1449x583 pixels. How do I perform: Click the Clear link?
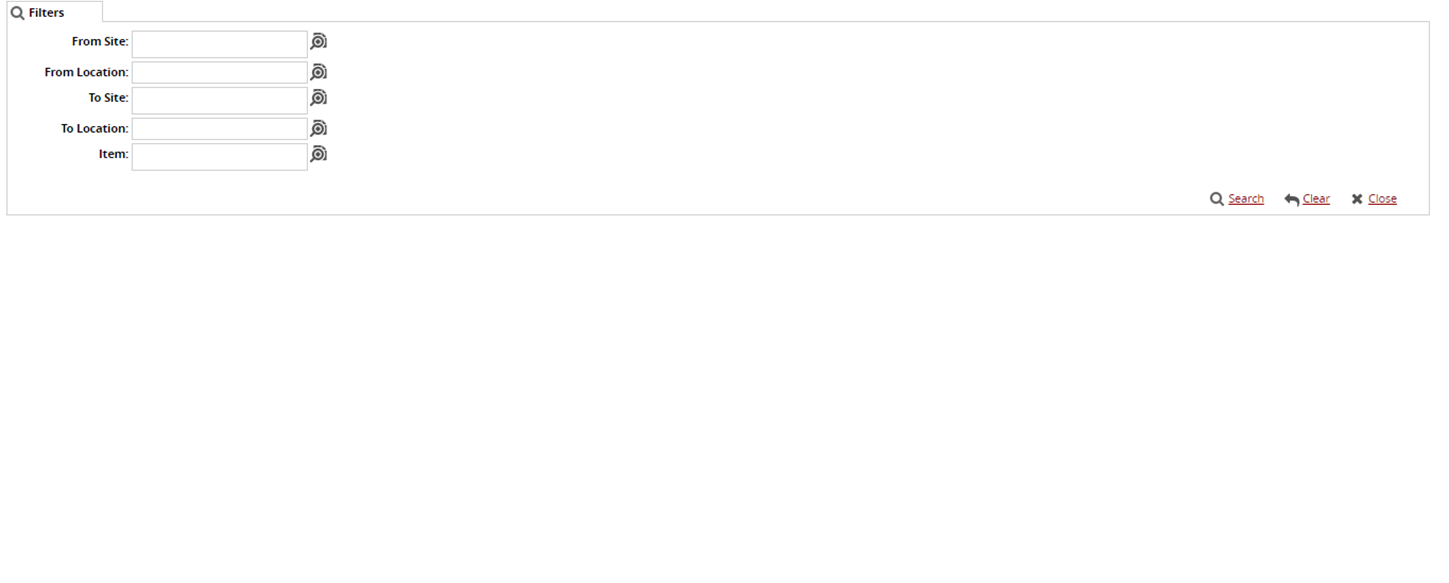pos(1316,199)
